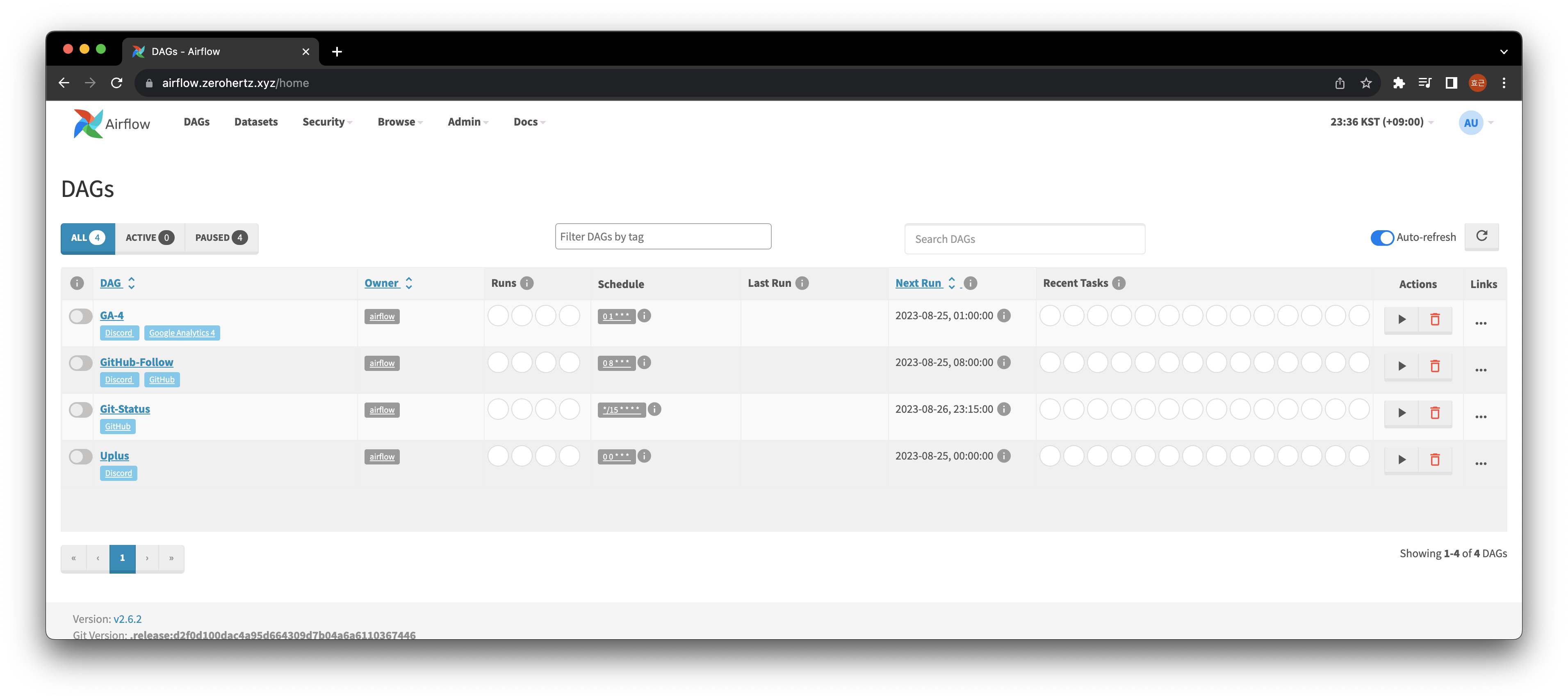The height and width of the screenshot is (700, 1568).
Task: Open the timezone 23:36 KST dropdown
Action: click(x=1382, y=122)
